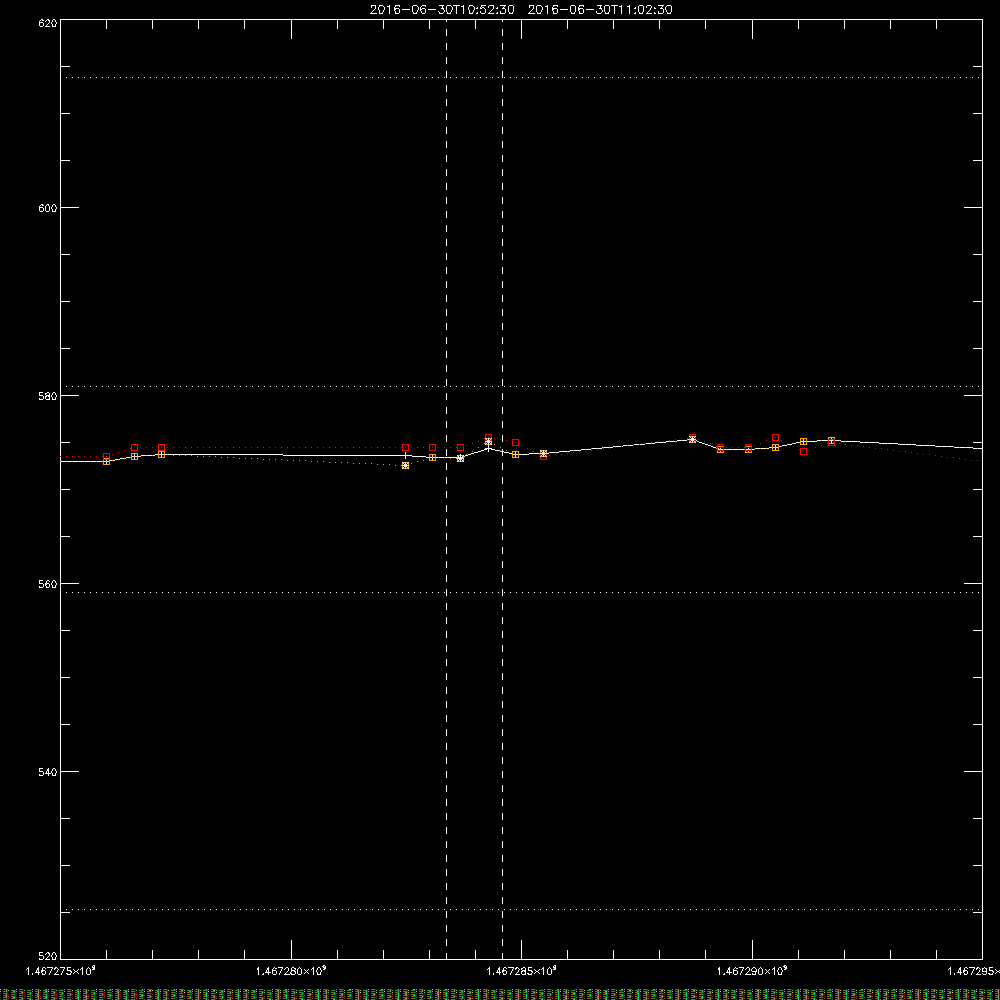Click the end timestamp 2016-06-30T11:02:30 in the title
The width and height of the screenshot is (1000, 1000).
click(600, 10)
